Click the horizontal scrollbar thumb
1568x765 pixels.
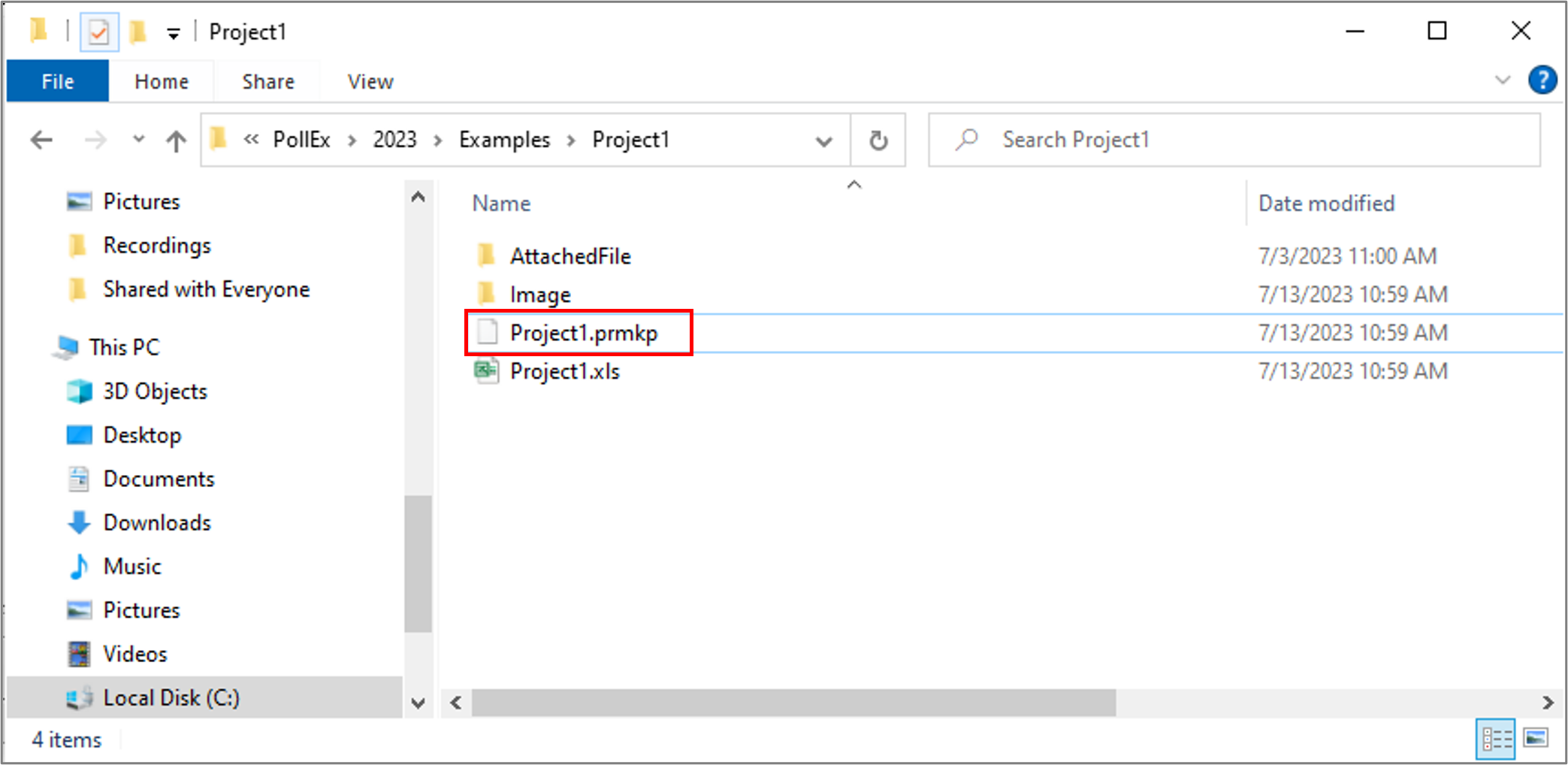tap(793, 703)
